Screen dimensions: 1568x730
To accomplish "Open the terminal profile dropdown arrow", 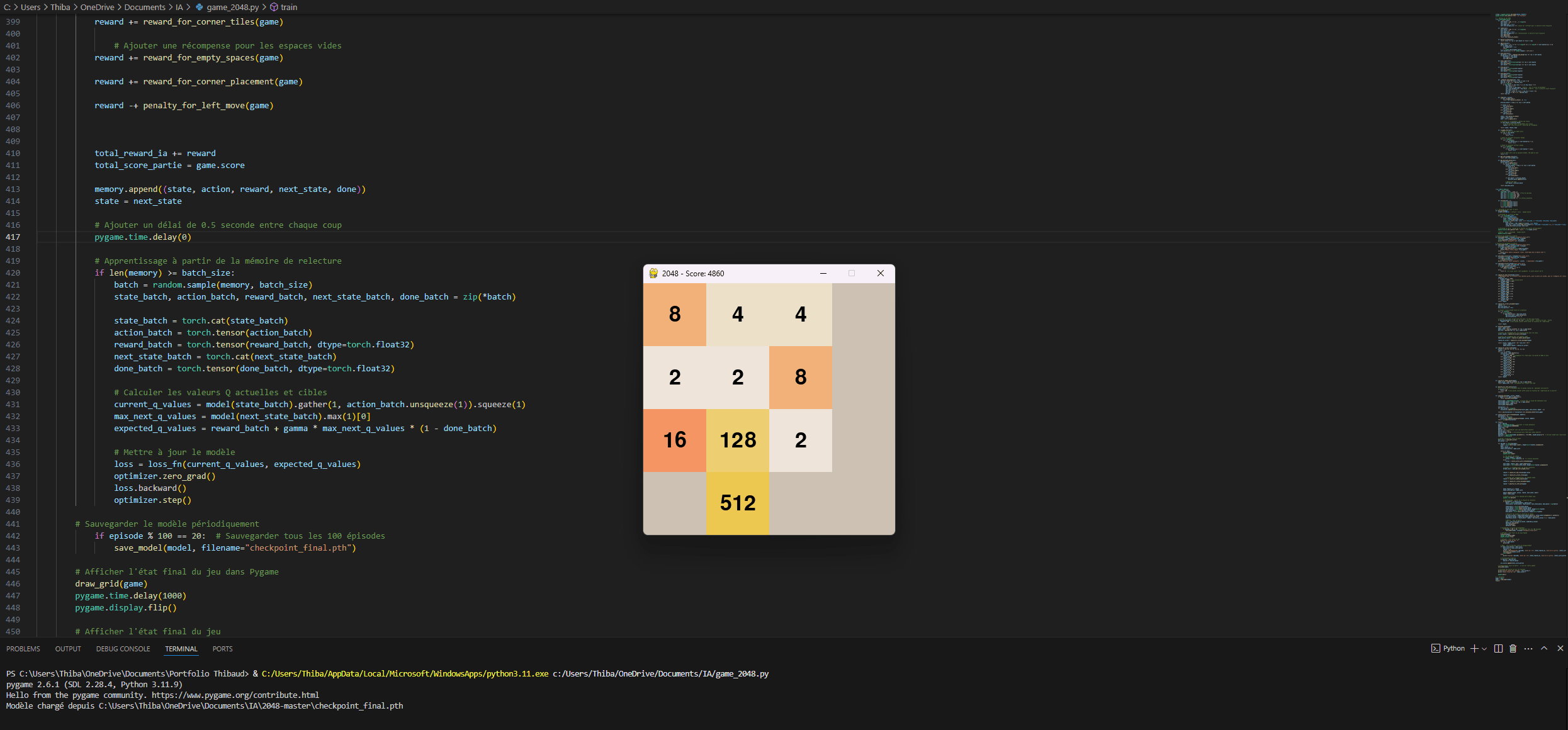I will click(1484, 649).
